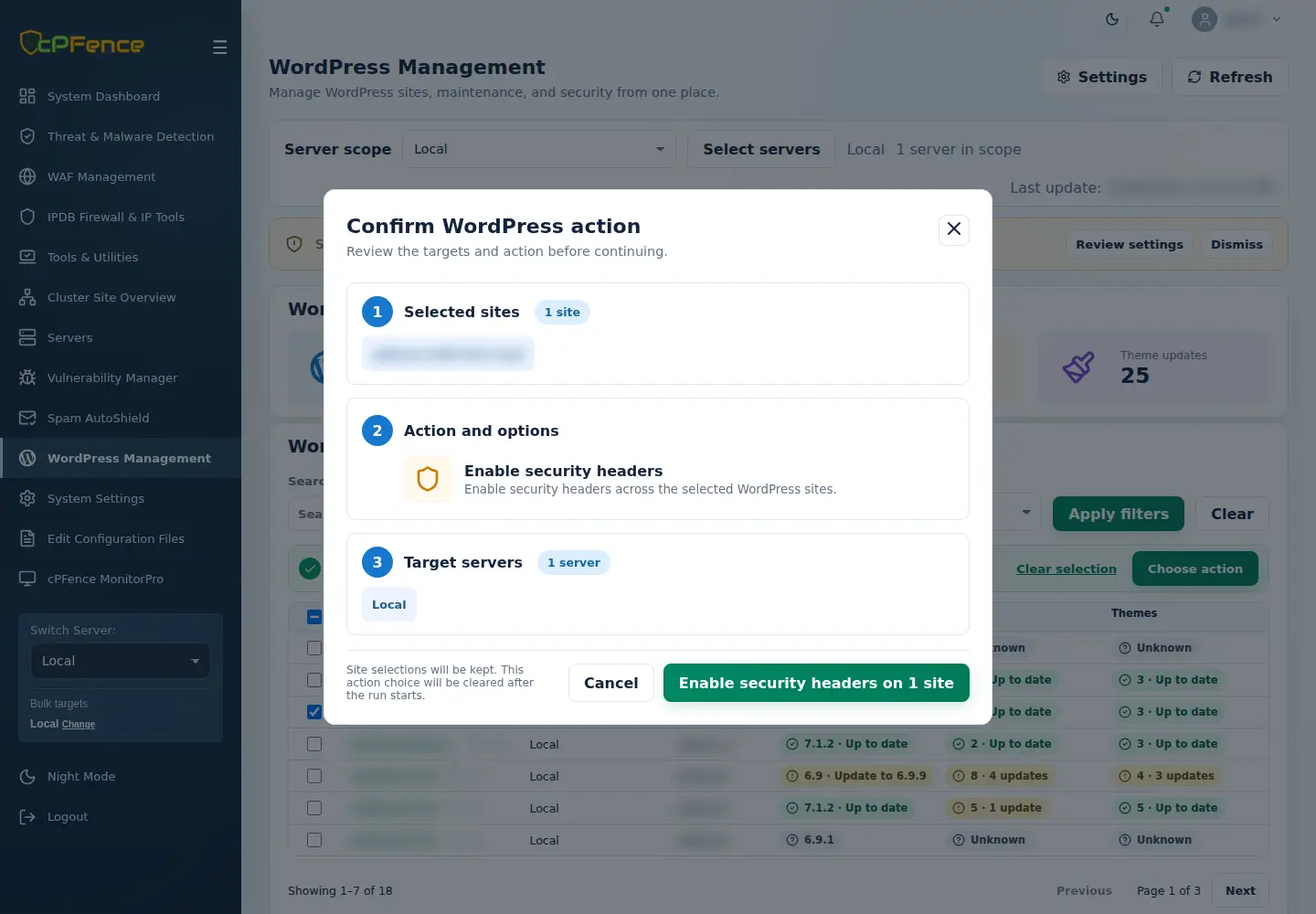Click the Refresh button

[x=1230, y=77]
